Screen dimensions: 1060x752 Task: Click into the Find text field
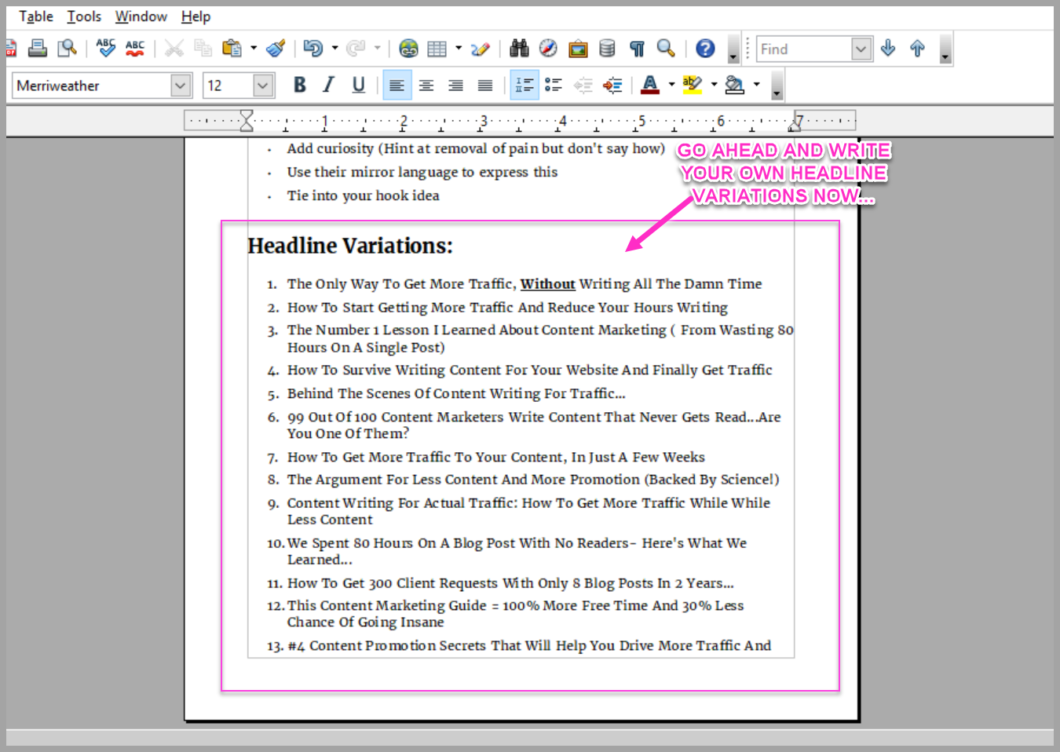click(x=804, y=49)
